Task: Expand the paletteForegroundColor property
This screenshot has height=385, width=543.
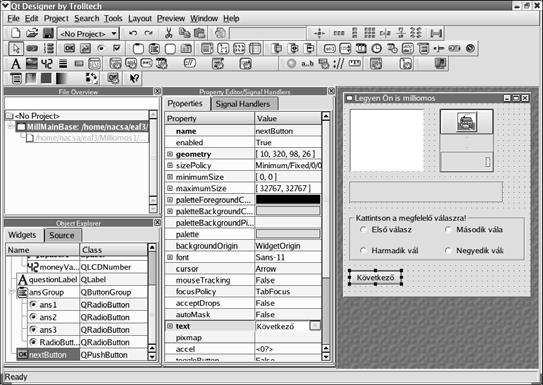Action: (x=170, y=199)
